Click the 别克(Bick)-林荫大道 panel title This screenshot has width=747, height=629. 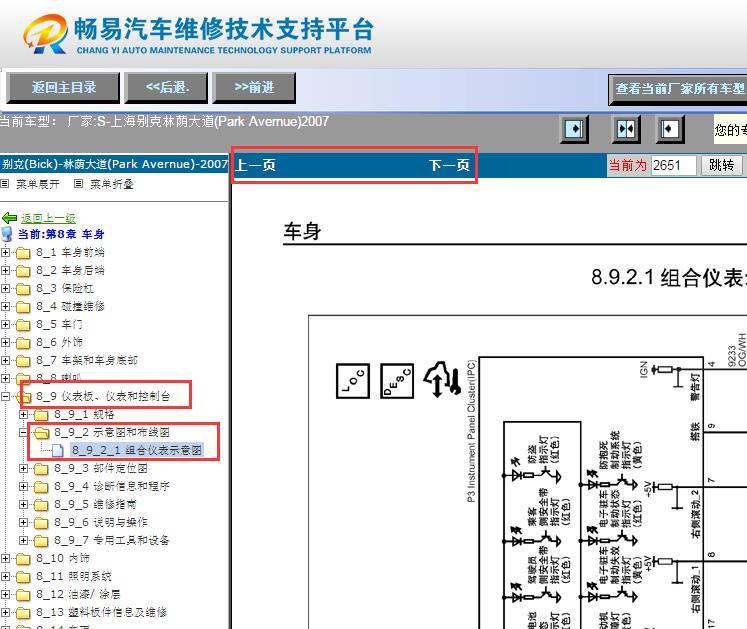pos(114,164)
